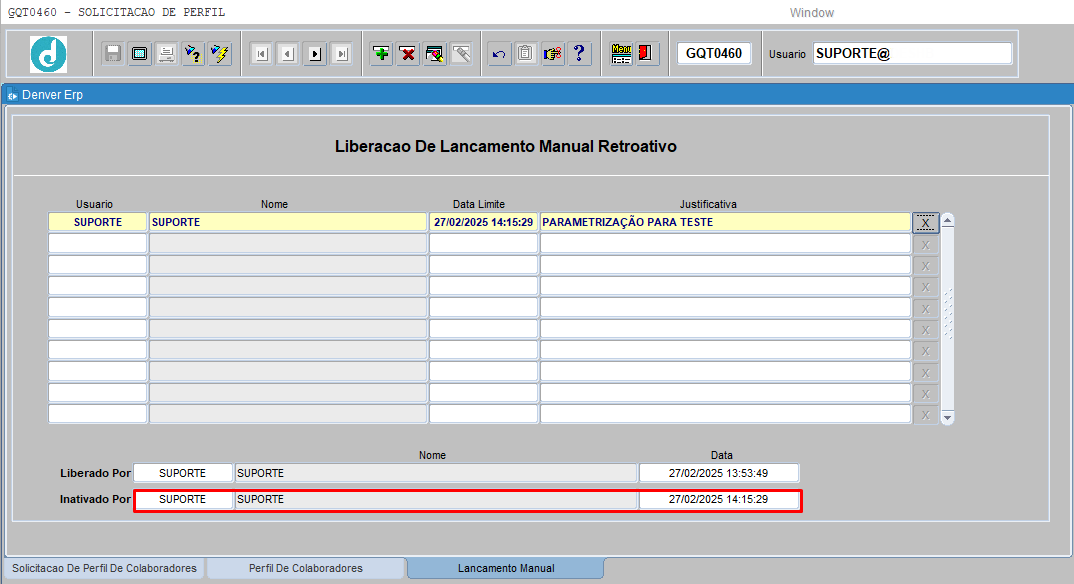Image resolution: width=1074 pixels, height=584 pixels.
Task: Click the grayed-out pencil edit icon
Action: point(462,53)
